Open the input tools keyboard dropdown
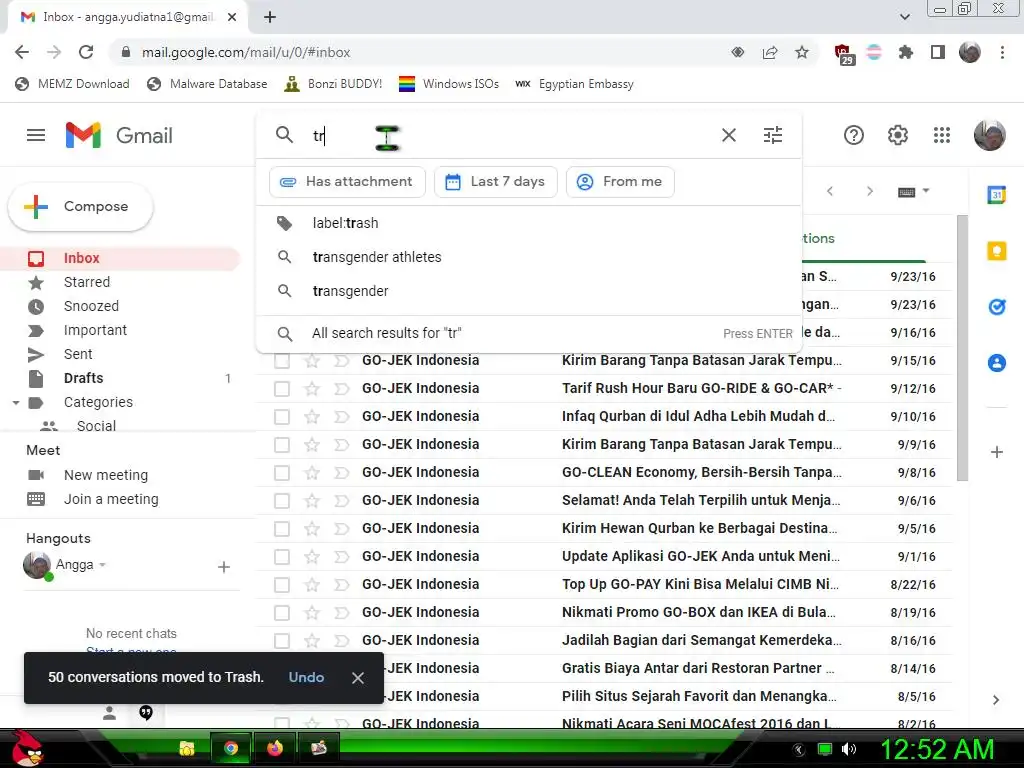1024x768 pixels. 913,191
